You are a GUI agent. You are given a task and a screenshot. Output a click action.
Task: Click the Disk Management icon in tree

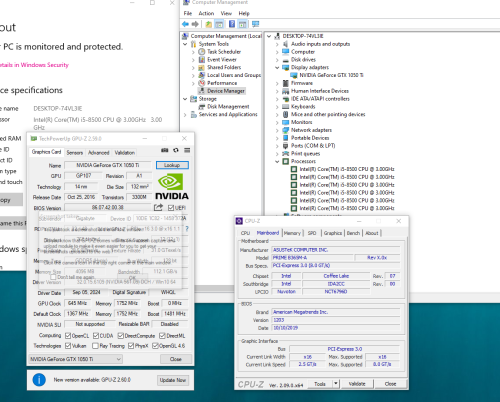[x=202, y=107]
